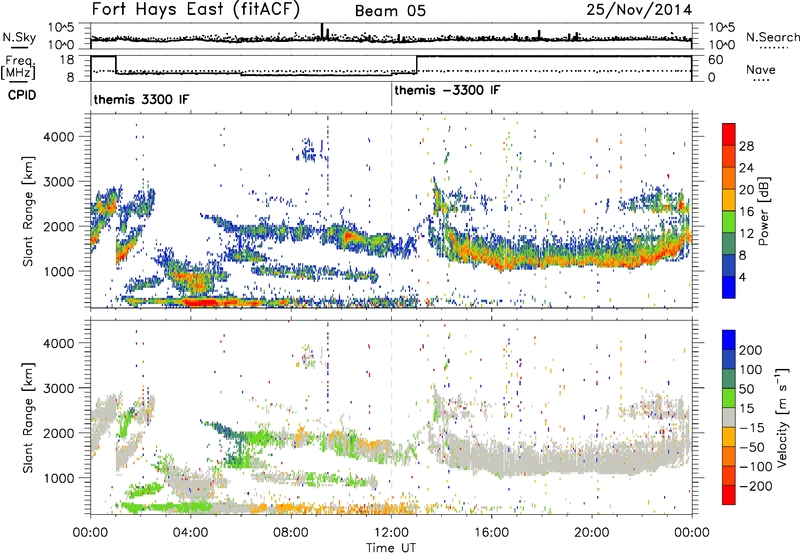Click the 'Slant Range [km]' label of Power panel
The height and width of the screenshot is (554, 800).
[x=28, y=211]
